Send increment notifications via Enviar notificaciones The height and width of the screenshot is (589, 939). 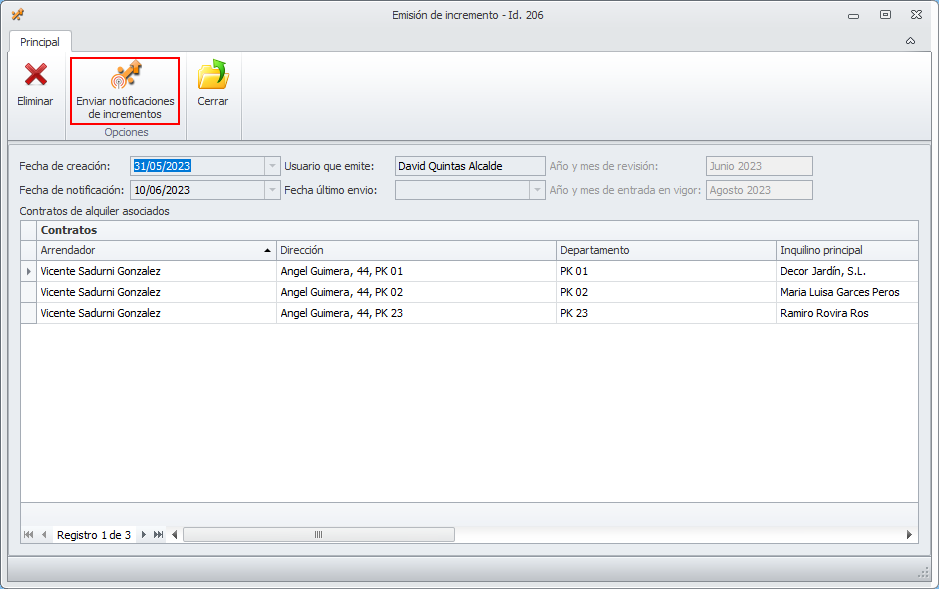125,90
